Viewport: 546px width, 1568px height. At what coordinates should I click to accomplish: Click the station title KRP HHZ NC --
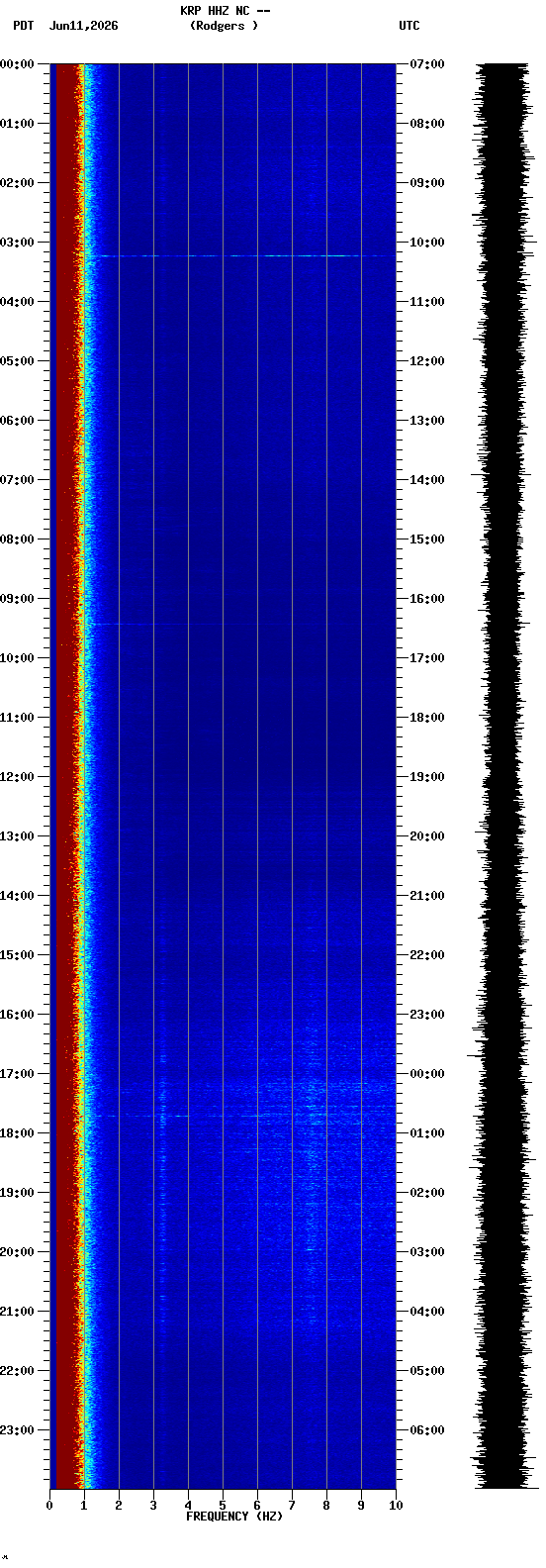point(225,11)
